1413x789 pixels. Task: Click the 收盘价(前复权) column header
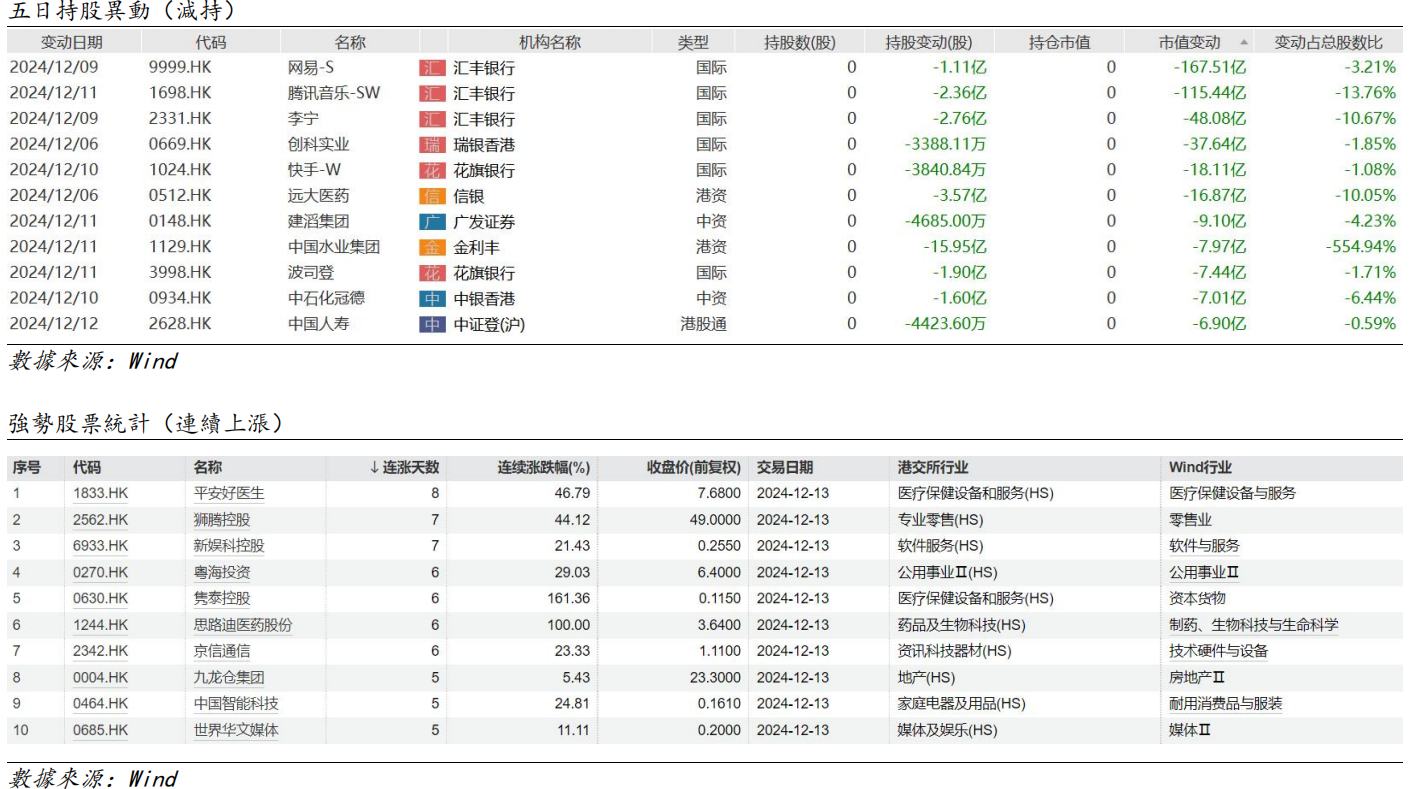(694, 467)
